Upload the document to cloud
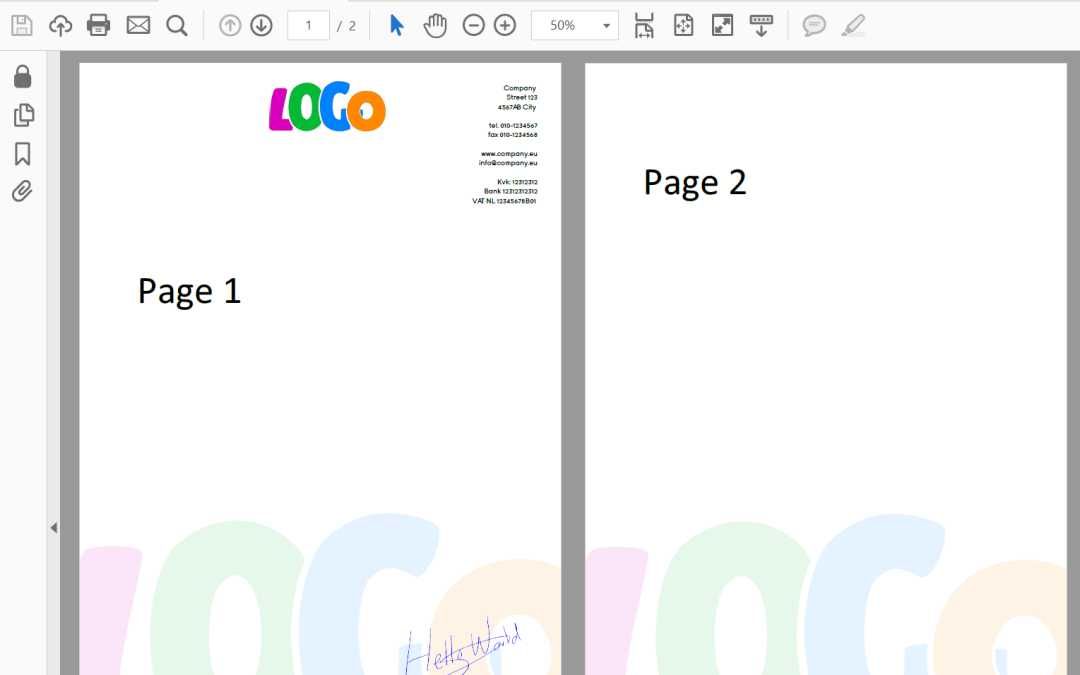 point(61,26)
